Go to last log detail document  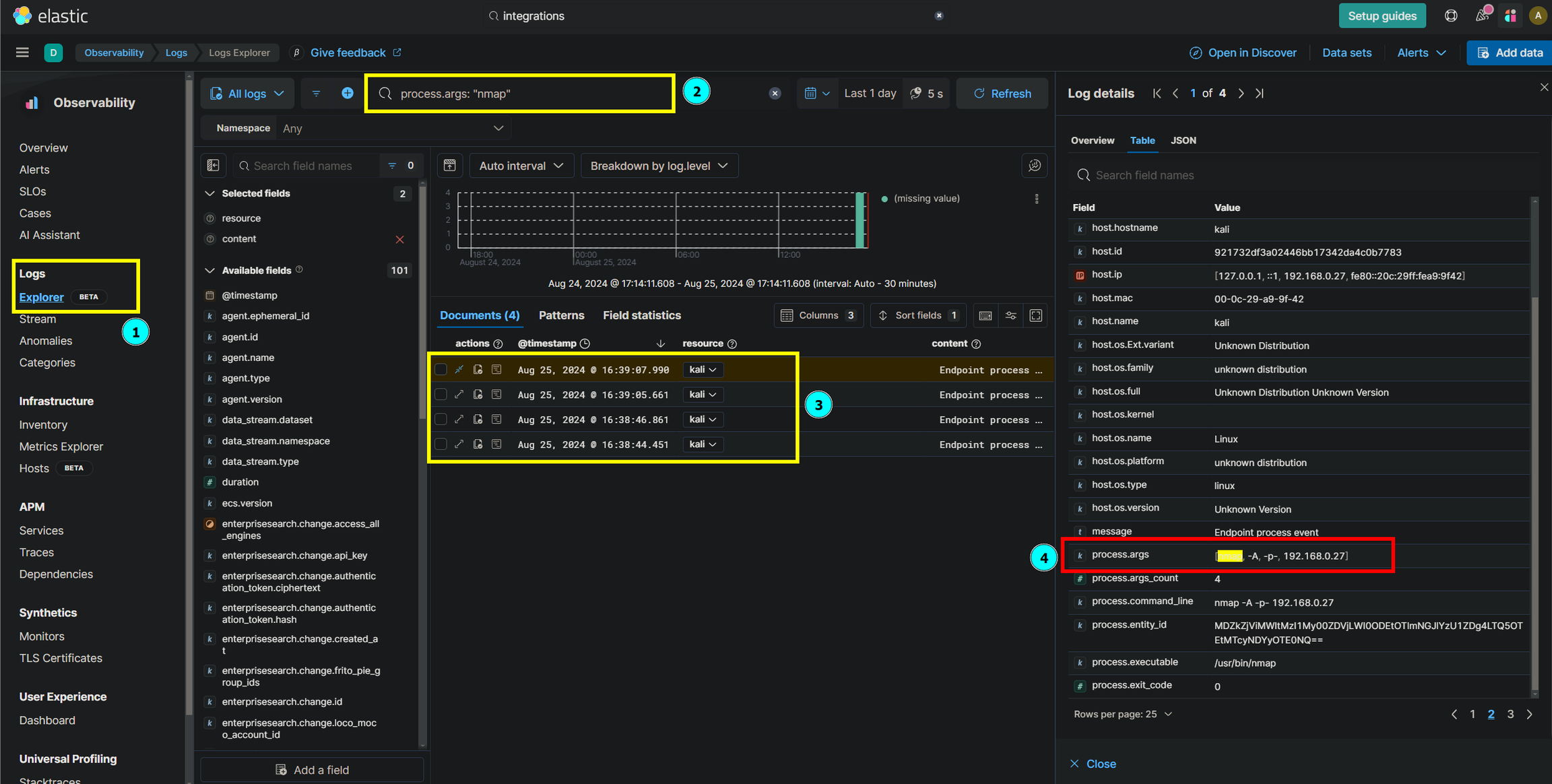pos(1260,94)
